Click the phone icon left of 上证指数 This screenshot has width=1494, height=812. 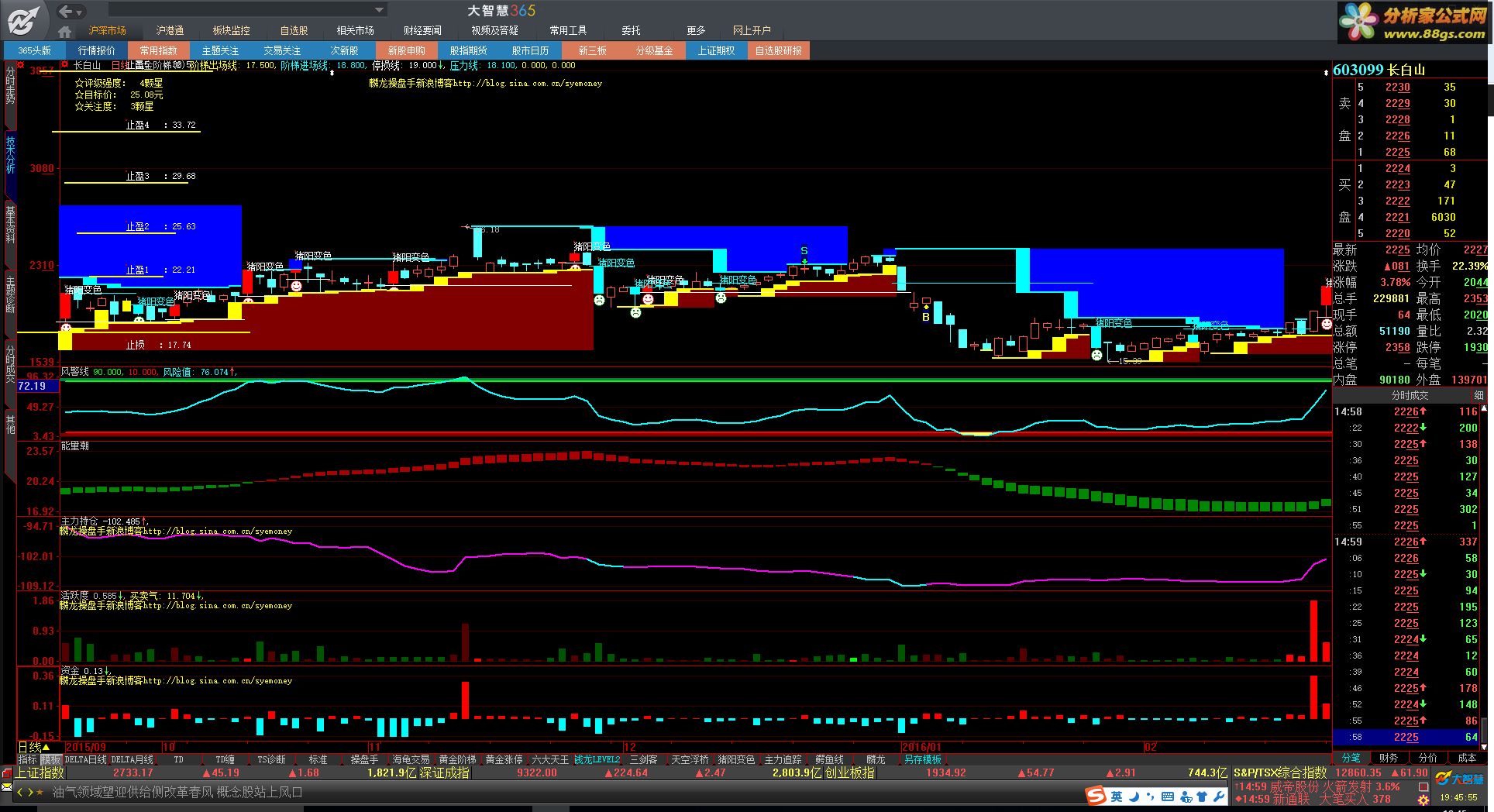pyautogui.click(x=7, y=773)
